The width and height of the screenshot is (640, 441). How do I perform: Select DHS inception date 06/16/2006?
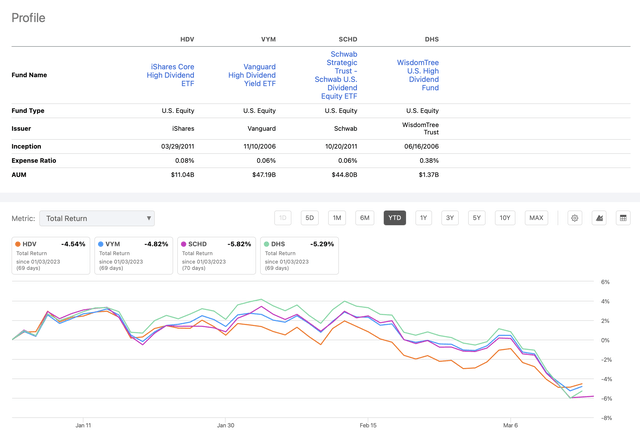coord(422,147)
